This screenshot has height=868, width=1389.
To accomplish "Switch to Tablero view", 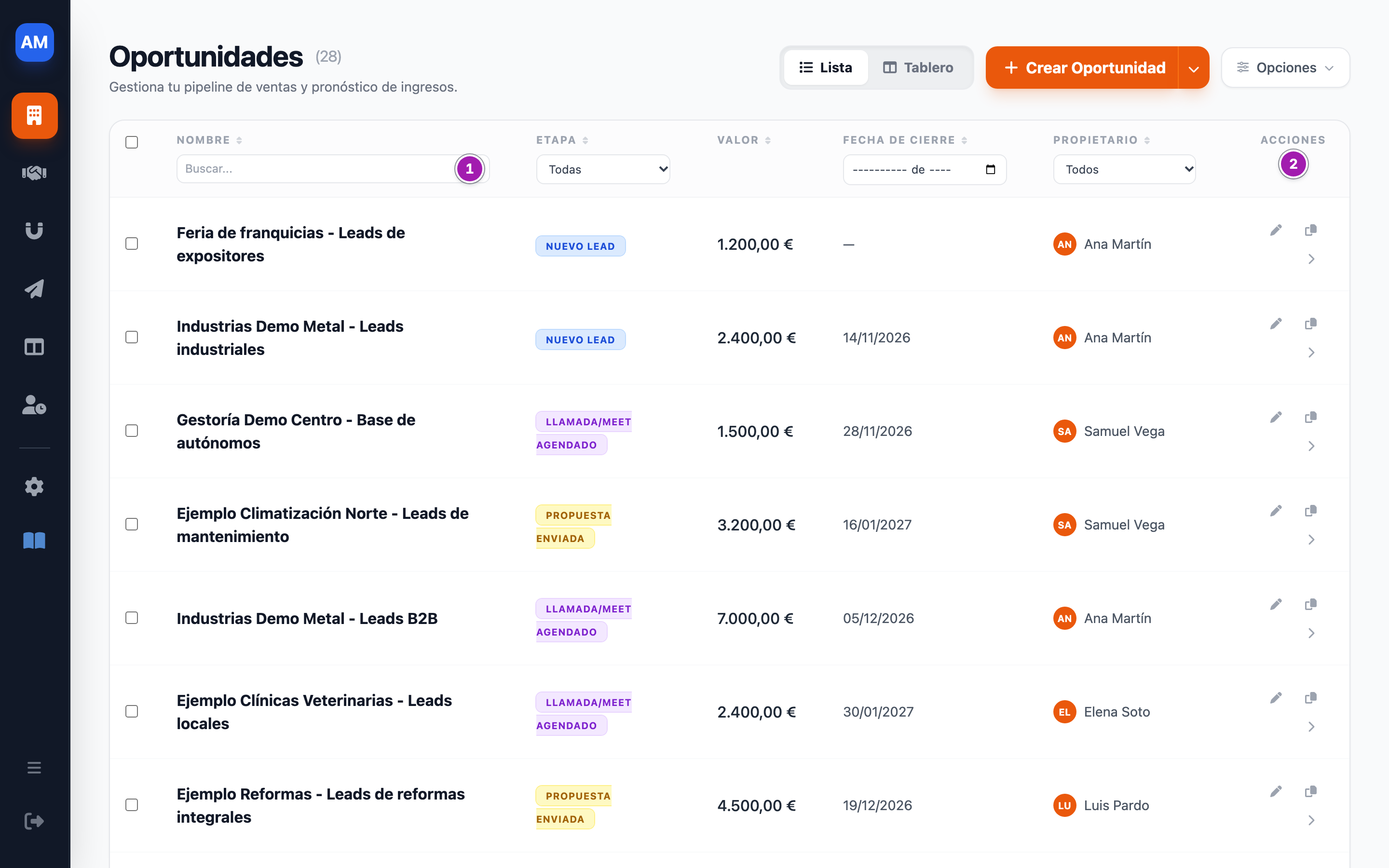I will (x=918, y=68).
